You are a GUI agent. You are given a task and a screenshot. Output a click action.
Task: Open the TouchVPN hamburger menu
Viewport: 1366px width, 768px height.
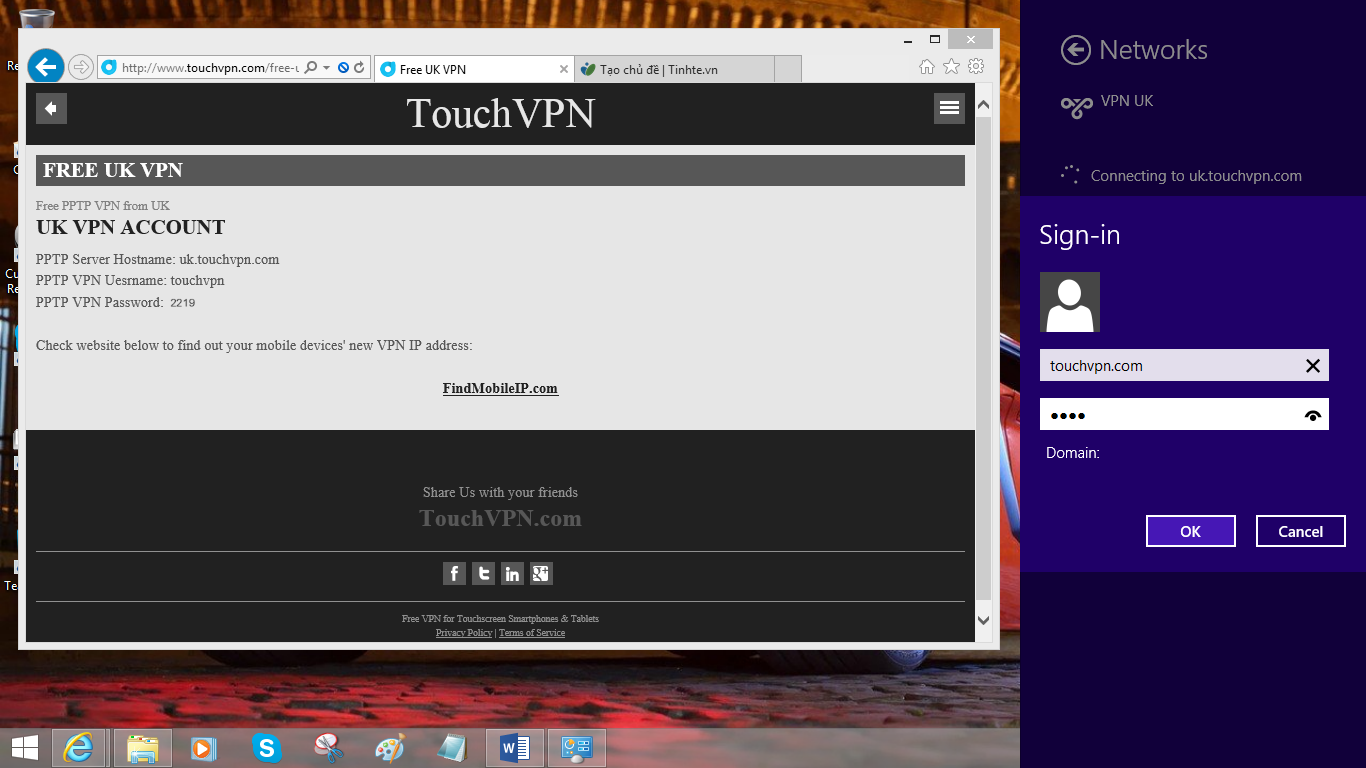pyautogui.click(x=949, y=108)
